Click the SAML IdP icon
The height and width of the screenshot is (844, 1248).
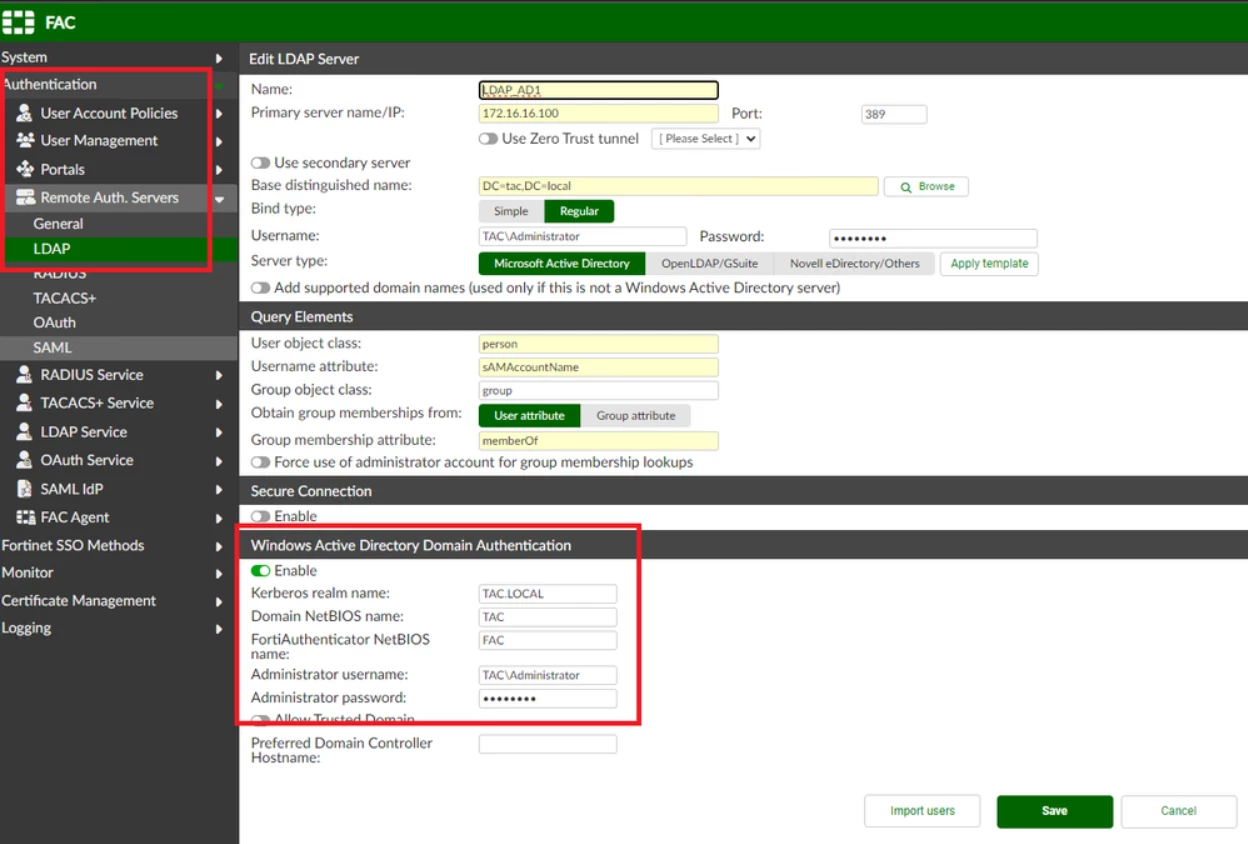[x=25, y=489]
